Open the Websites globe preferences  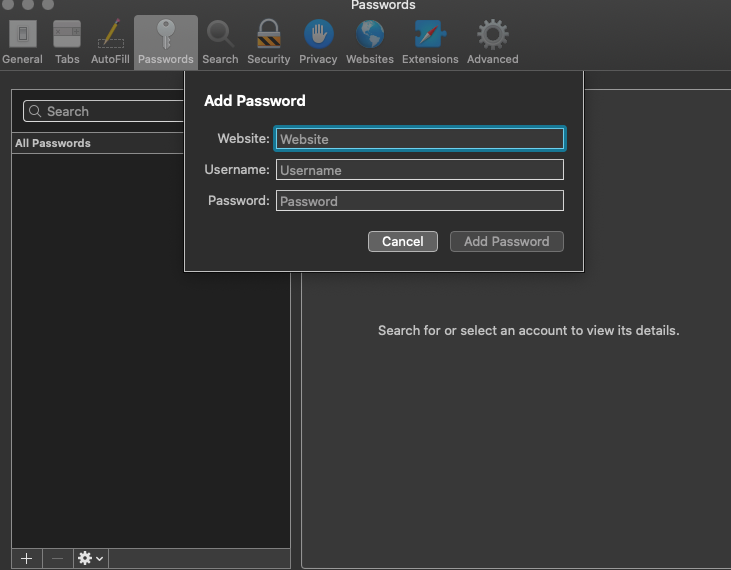(x=370, y=42)
